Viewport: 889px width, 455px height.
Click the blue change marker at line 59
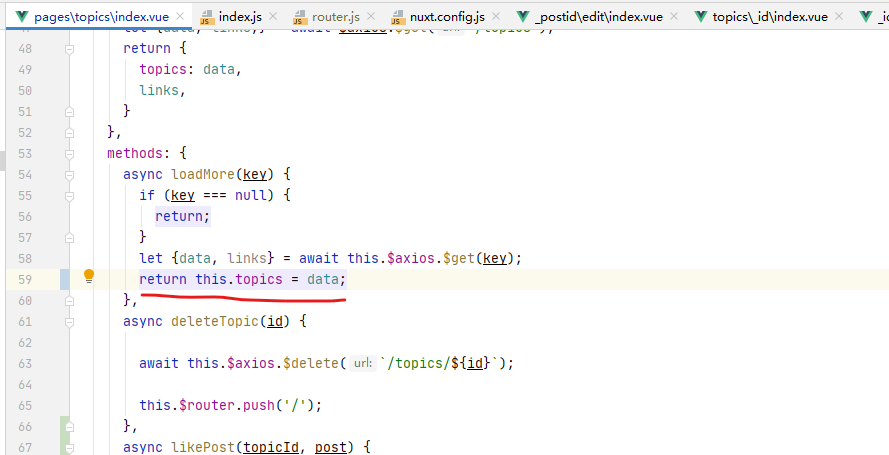click(65, 279)
